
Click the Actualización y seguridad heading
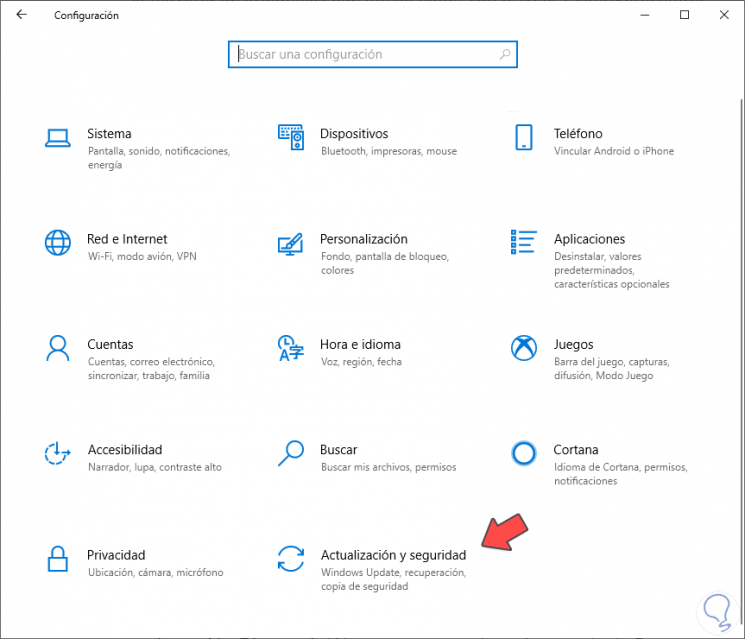click(x=393, y=555)
